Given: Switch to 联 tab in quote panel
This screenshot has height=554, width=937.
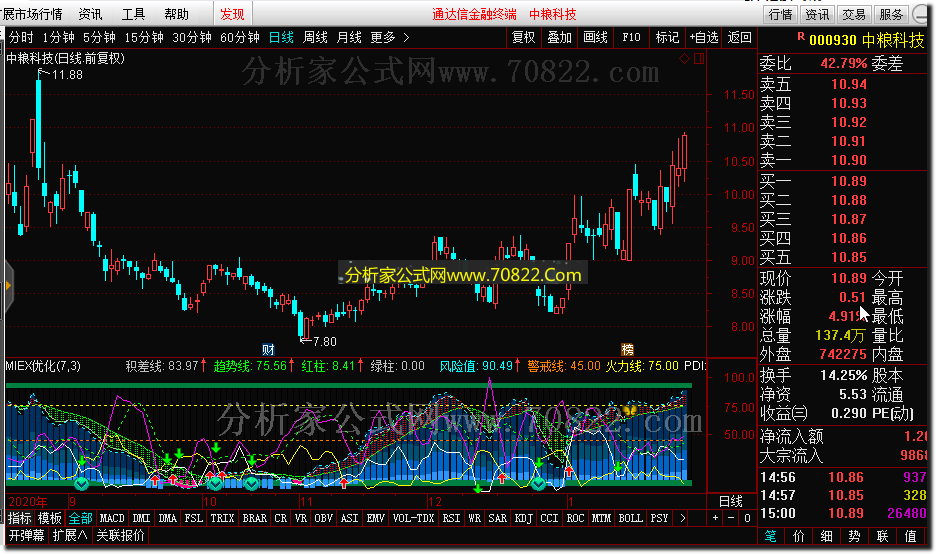Looking at the screenshot, I should [x=883, y=536].
